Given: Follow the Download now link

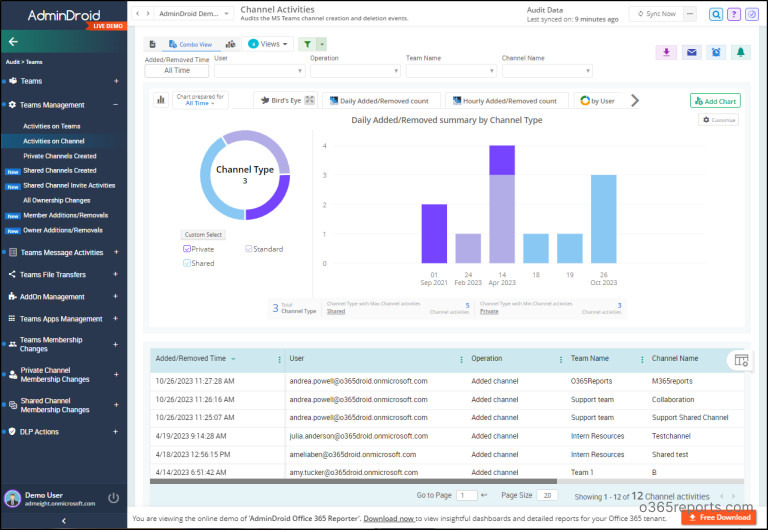Looking at the screenshot, I should [389, 518].
